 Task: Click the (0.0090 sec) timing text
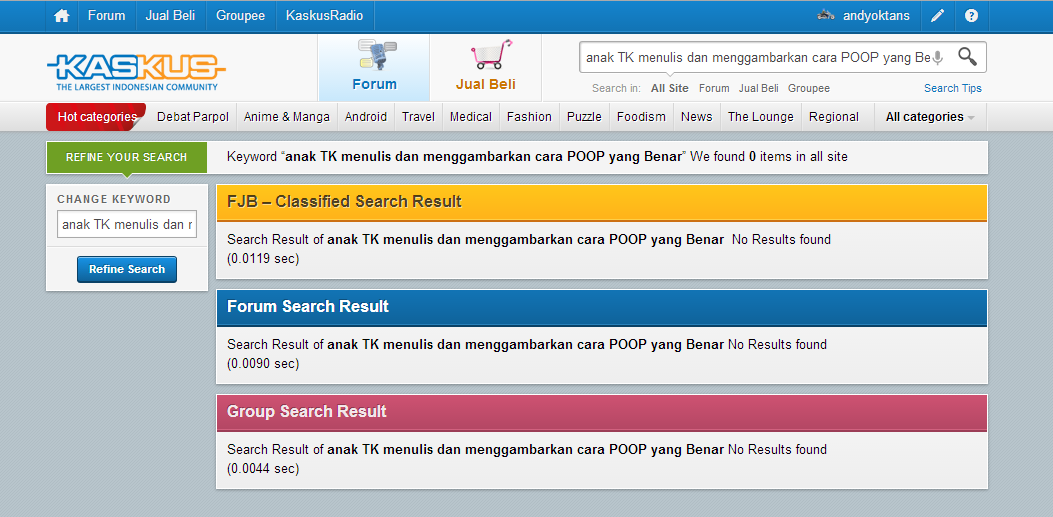coord(263,363)
